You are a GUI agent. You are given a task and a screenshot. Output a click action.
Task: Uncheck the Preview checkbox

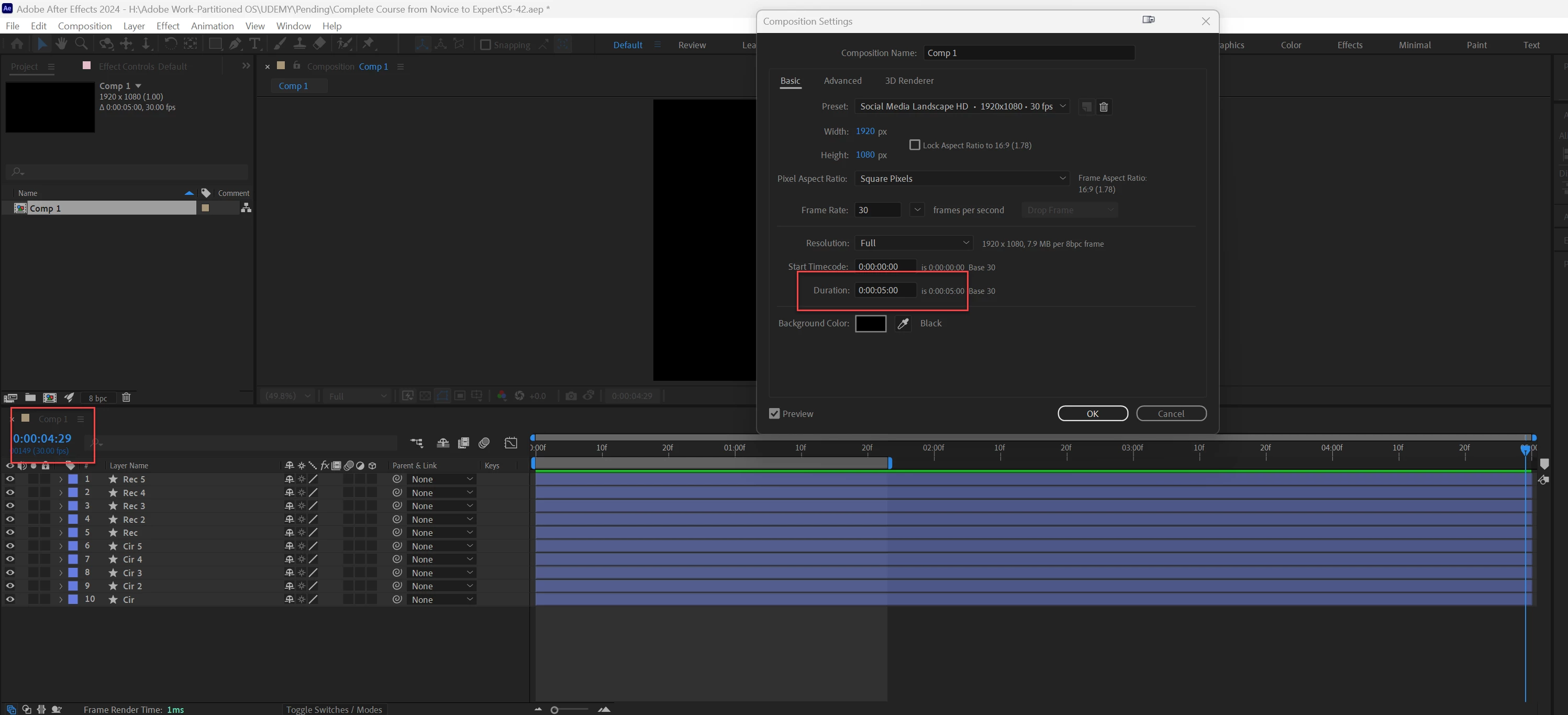tap(774, 413)
